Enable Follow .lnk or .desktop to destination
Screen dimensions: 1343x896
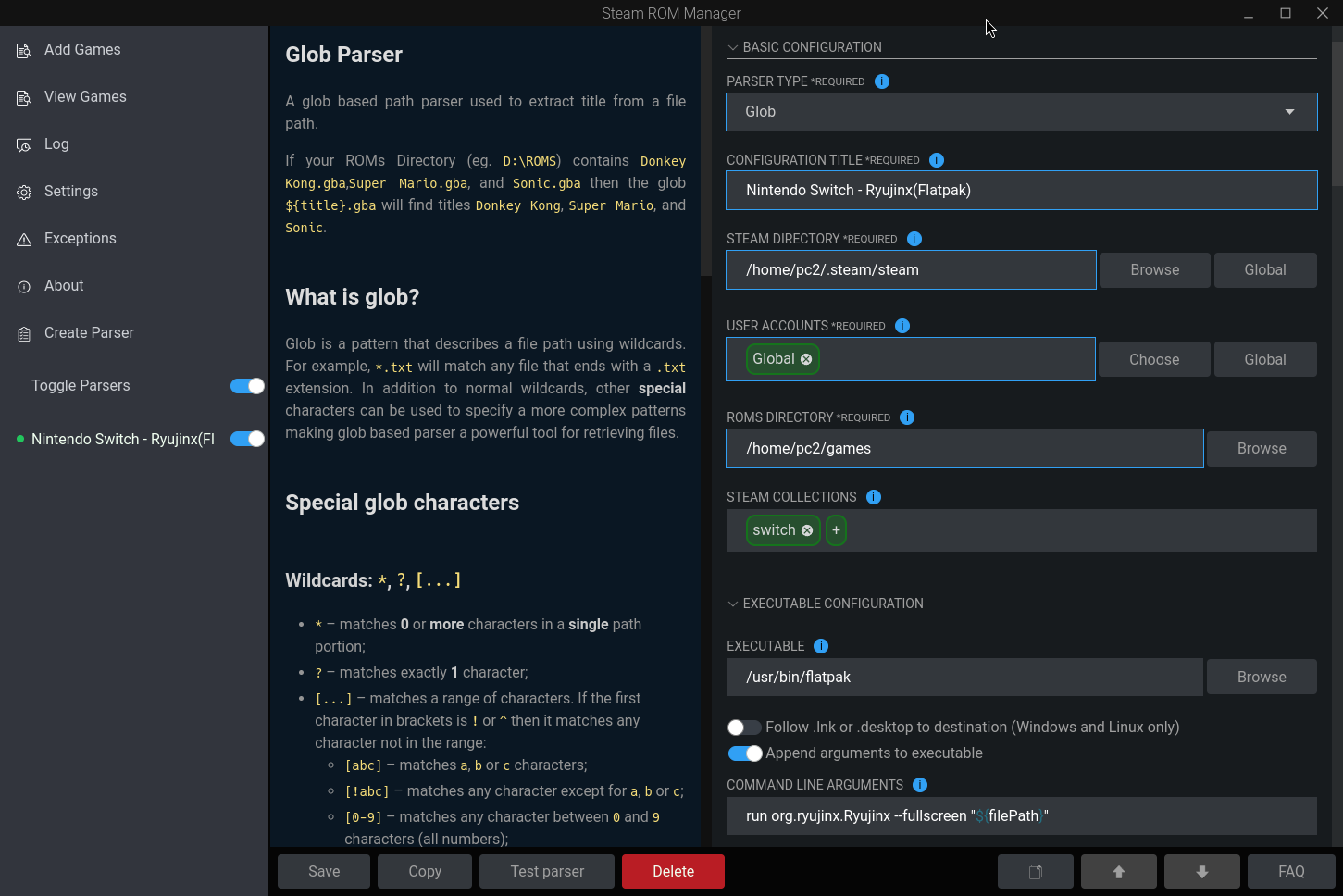(744, 728)
